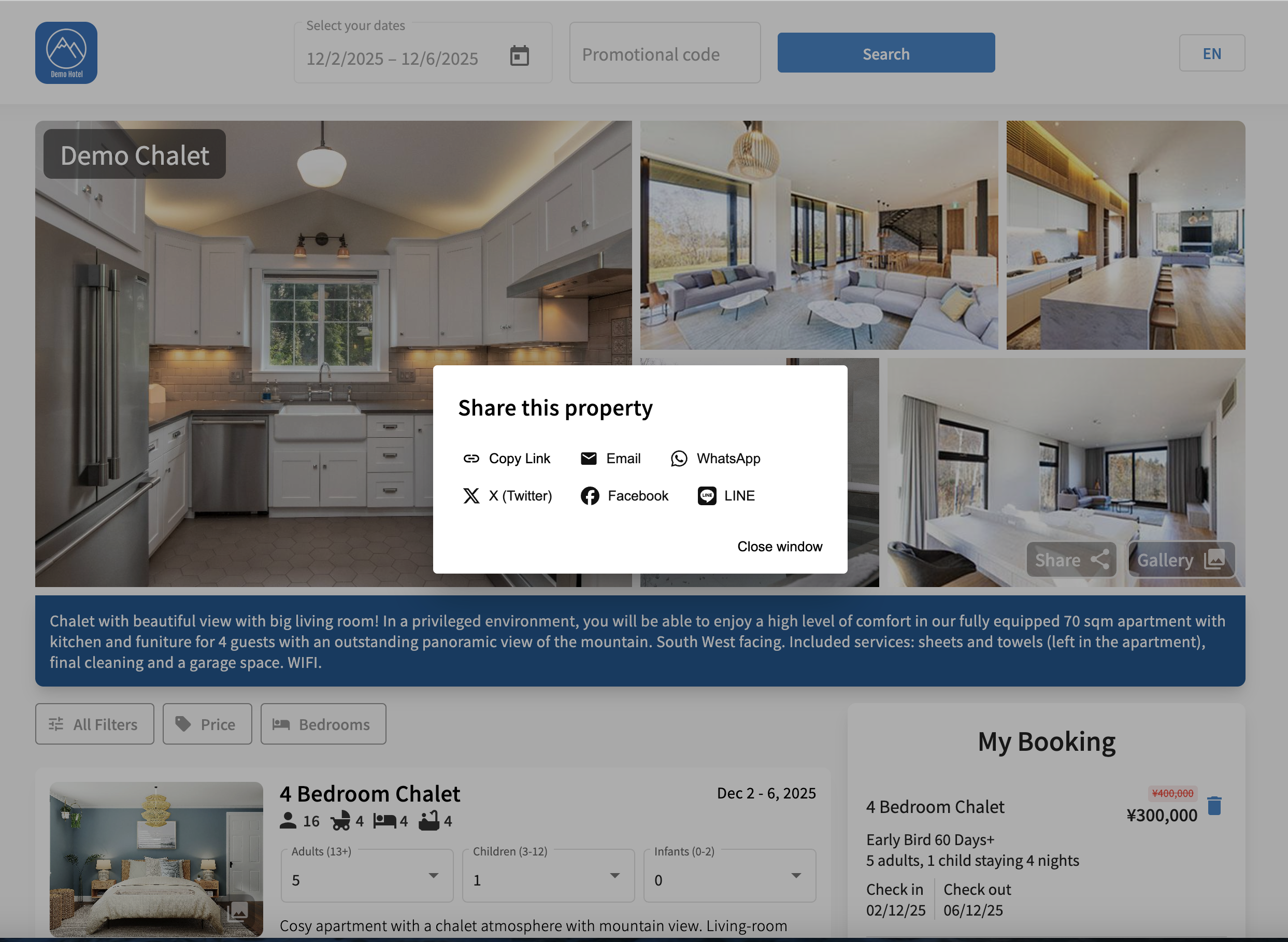Click the ¥300,000 price
This screenshot has height=942, width=1288.
click(1162, 815)
